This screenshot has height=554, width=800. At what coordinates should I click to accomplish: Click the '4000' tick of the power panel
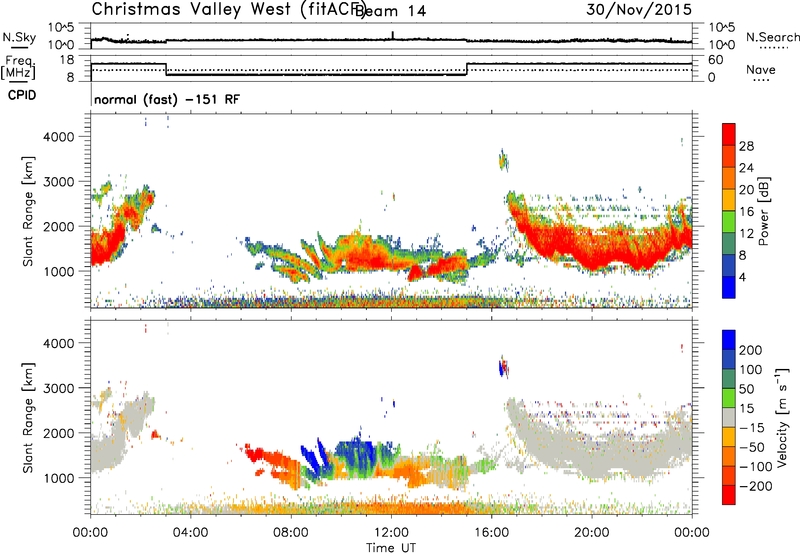[x=58, y=137]
